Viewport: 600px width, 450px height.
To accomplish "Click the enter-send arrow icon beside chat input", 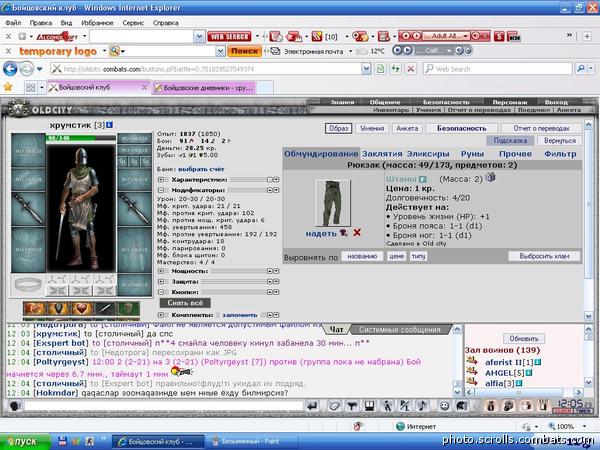I will coord(313,405).
